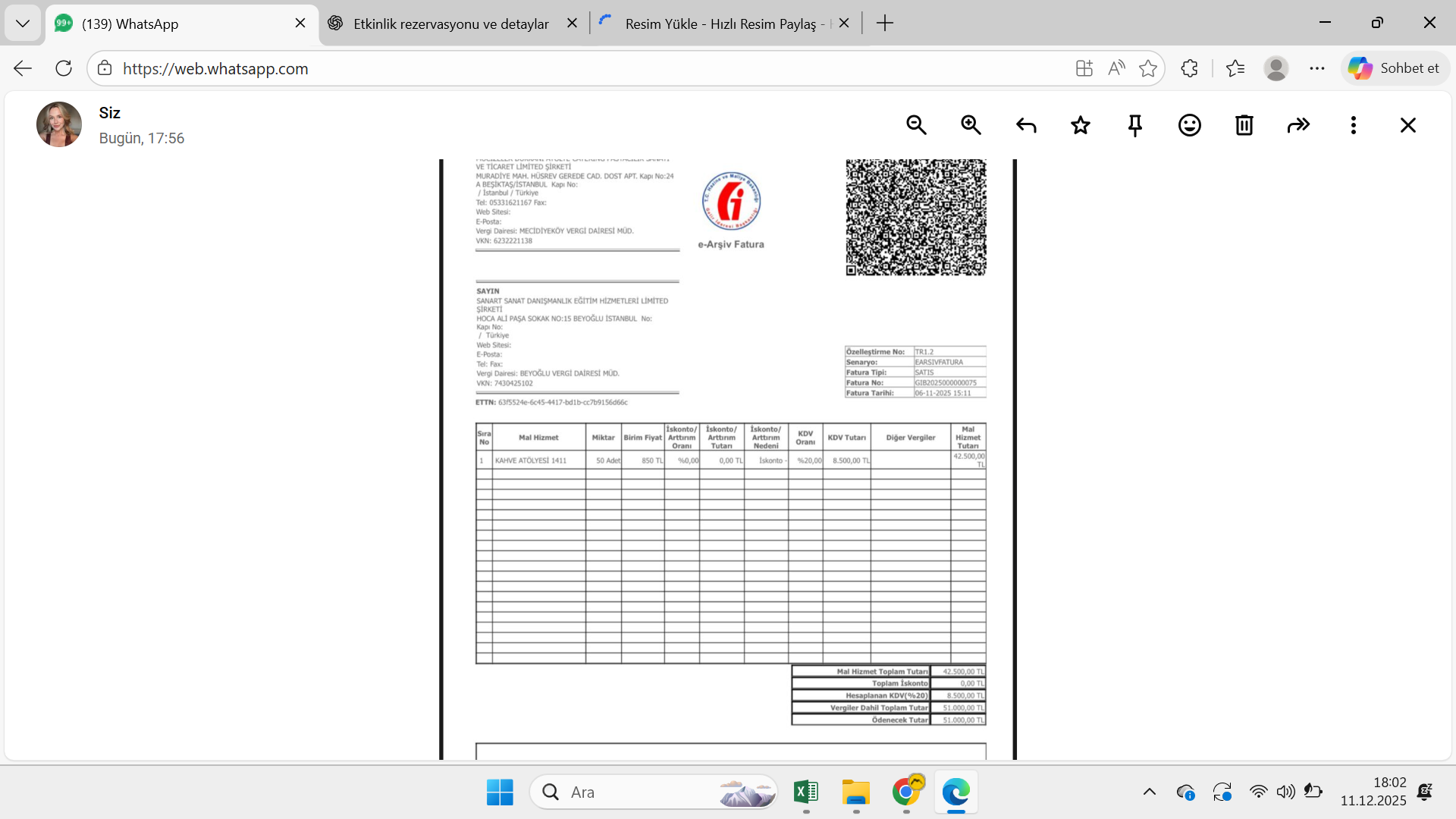Close the Etkinlik rezervasyonu tab

[x=573, y=24]
